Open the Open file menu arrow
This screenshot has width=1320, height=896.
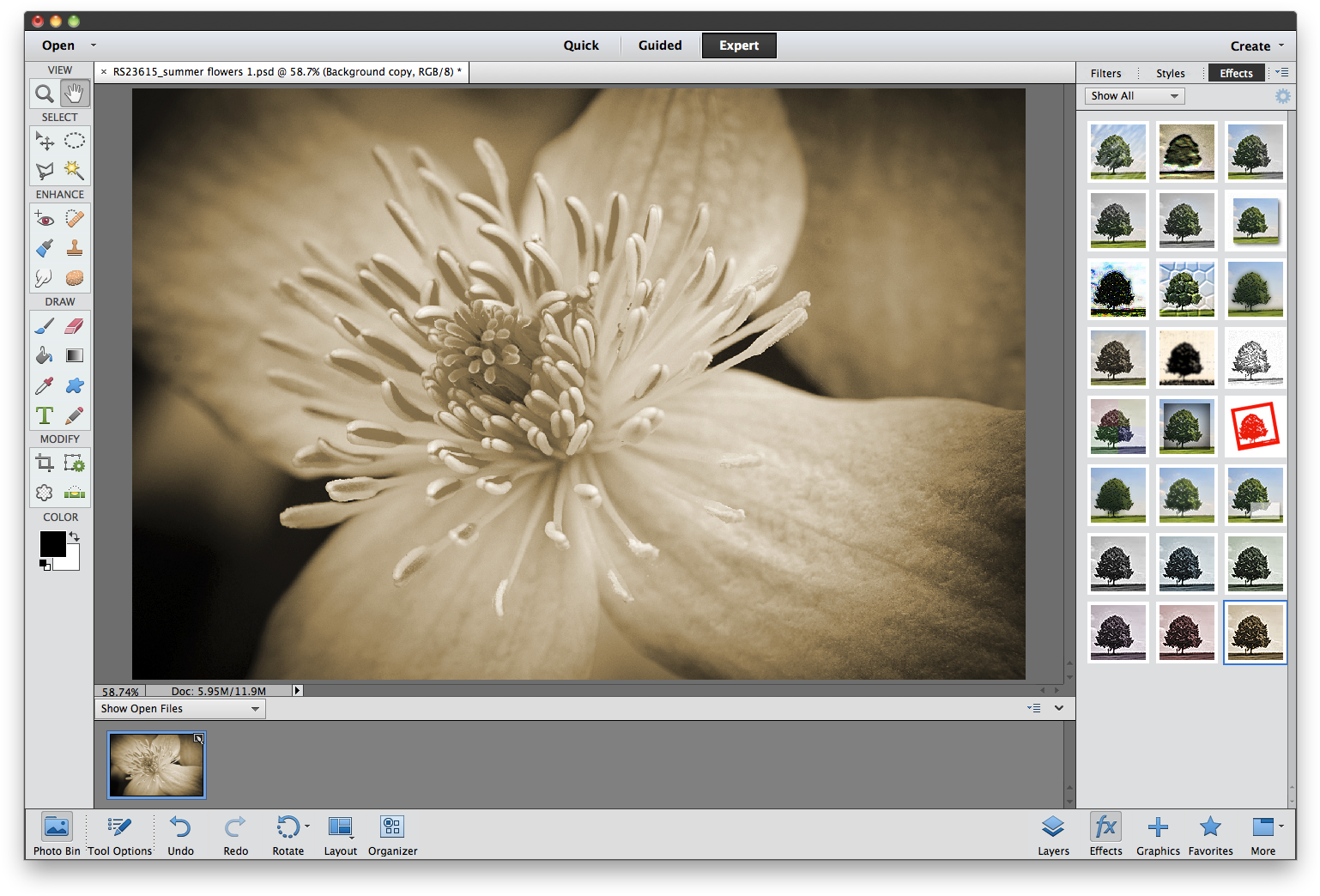[x=93, y=45]
